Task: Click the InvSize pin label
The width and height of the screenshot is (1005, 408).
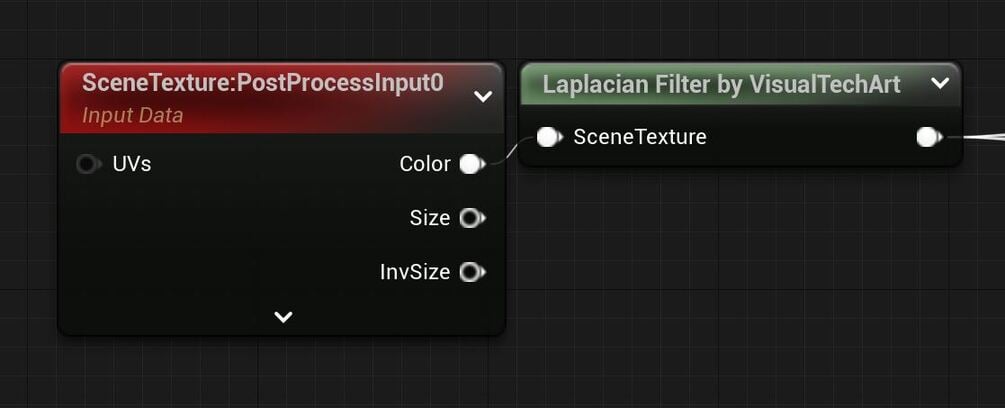Action: pos(415,272)
